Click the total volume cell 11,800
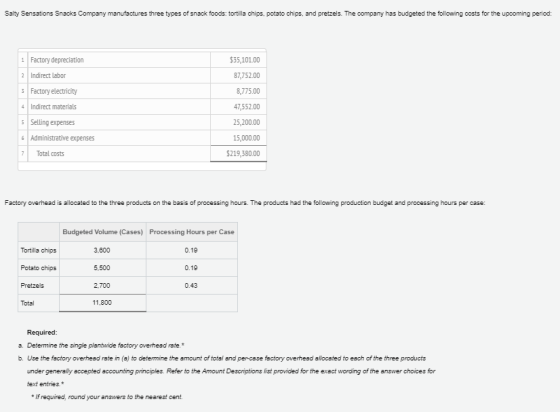 coord(102,303)
